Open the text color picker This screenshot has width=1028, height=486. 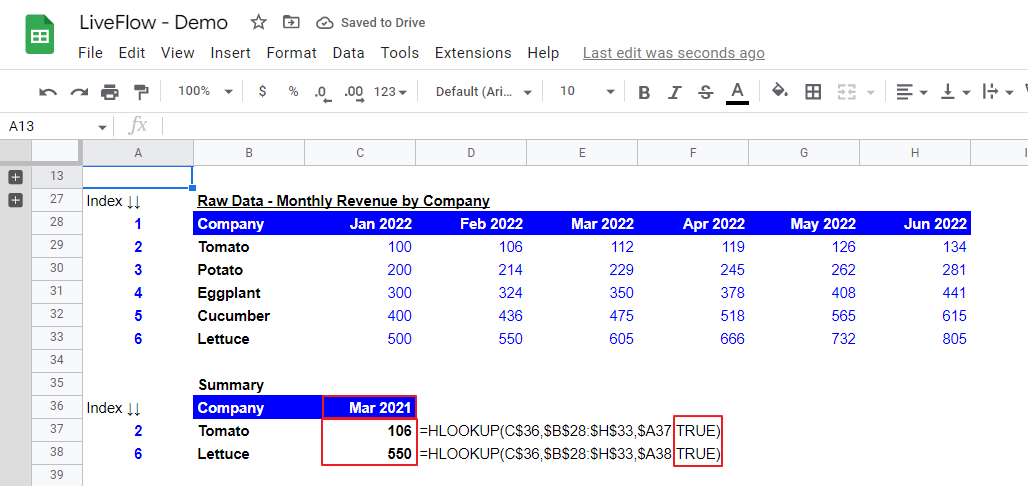pyautogui.click(x=738, y=92)
